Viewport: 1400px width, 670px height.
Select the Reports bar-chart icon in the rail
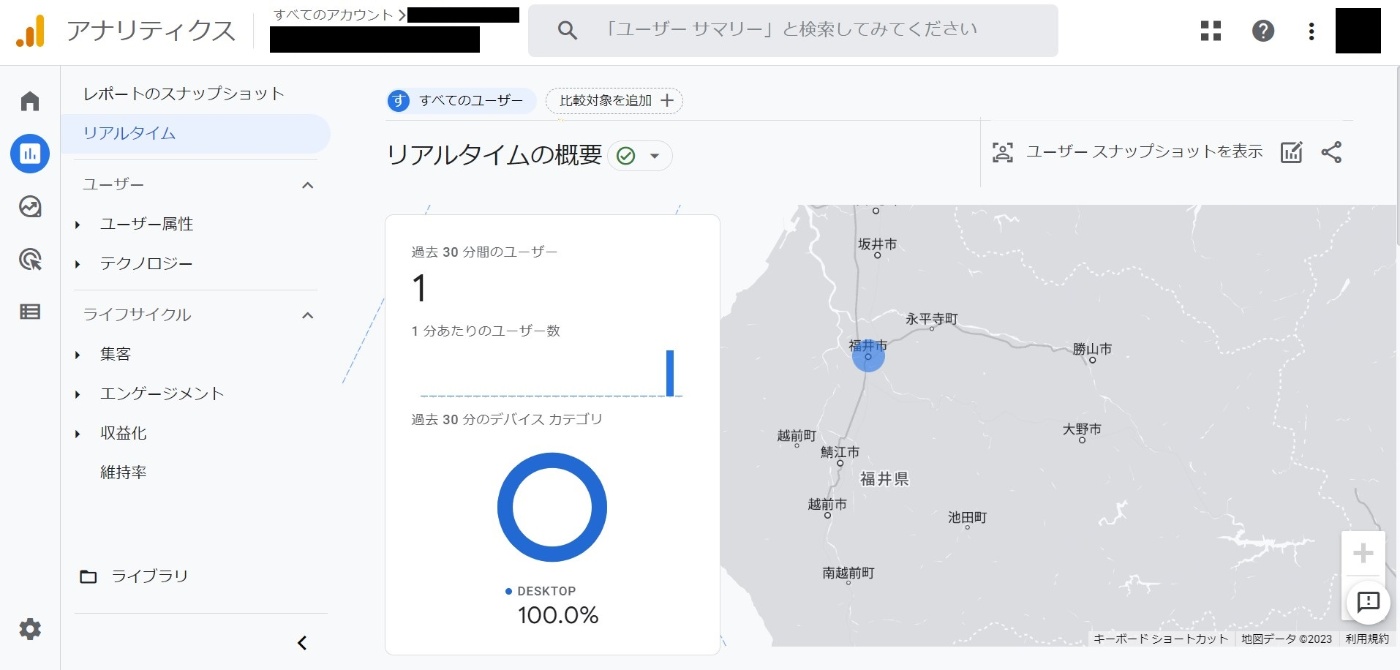30,154
